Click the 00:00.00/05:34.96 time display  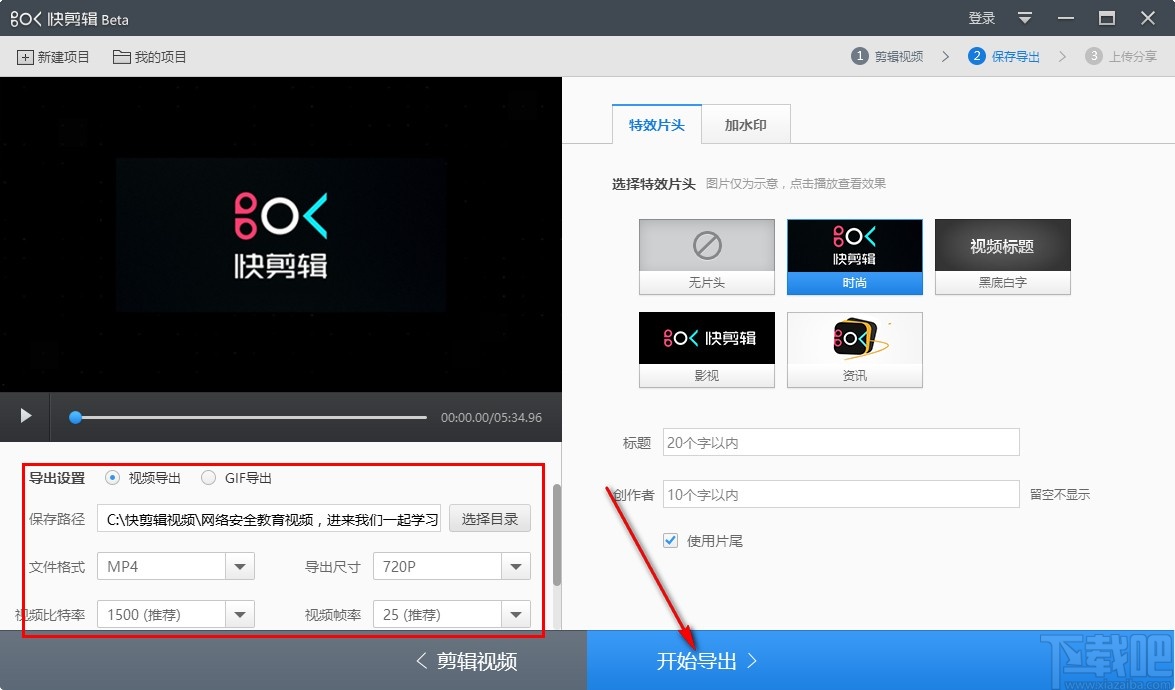tap(491, 417)
